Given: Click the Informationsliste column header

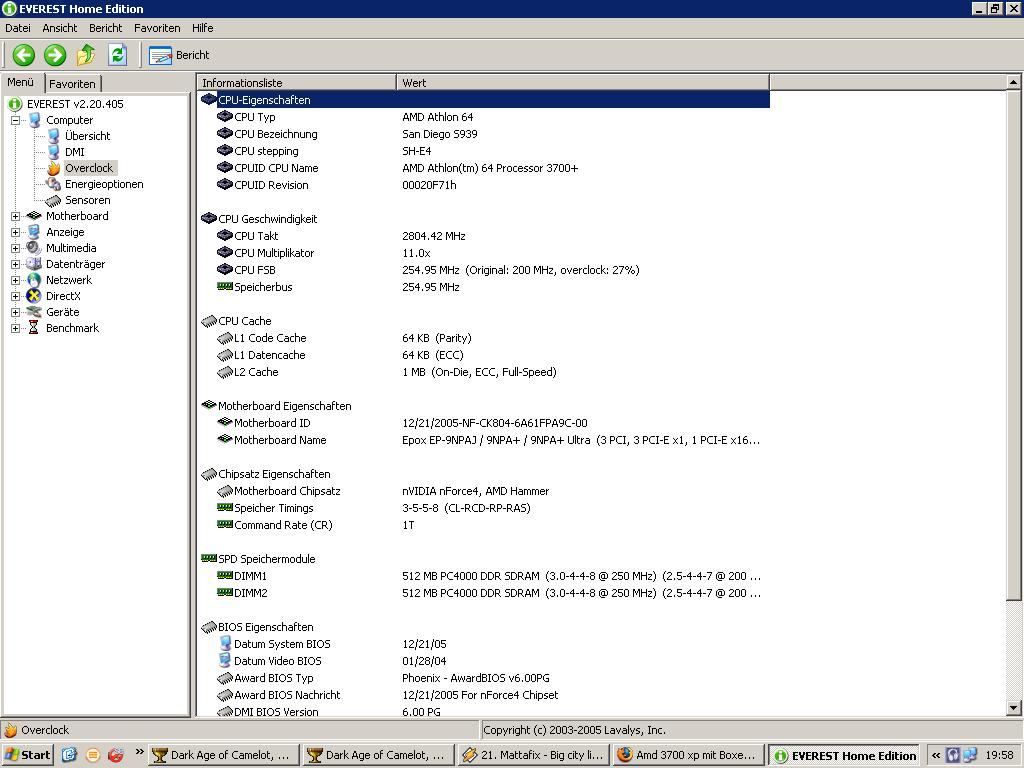Looking at the screenshot, I should click(x=296, y=82).
